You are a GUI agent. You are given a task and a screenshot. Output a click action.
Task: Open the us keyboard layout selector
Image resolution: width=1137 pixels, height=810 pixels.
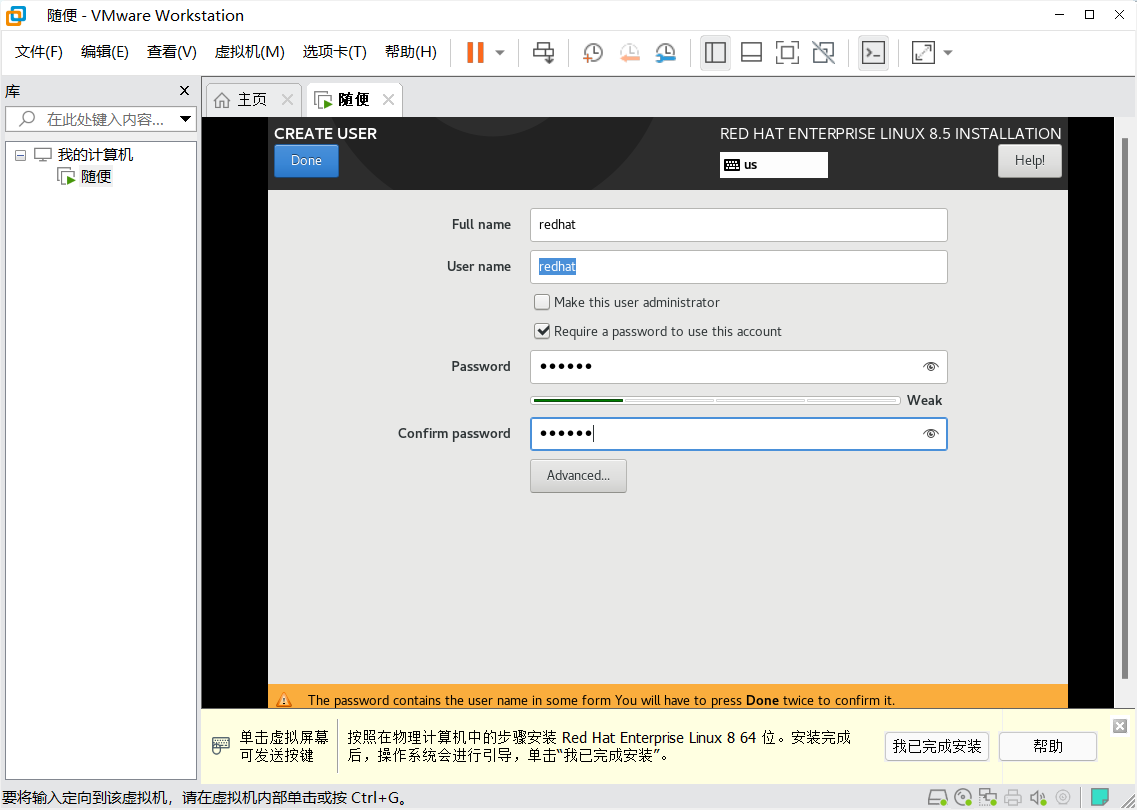[774, 165]
